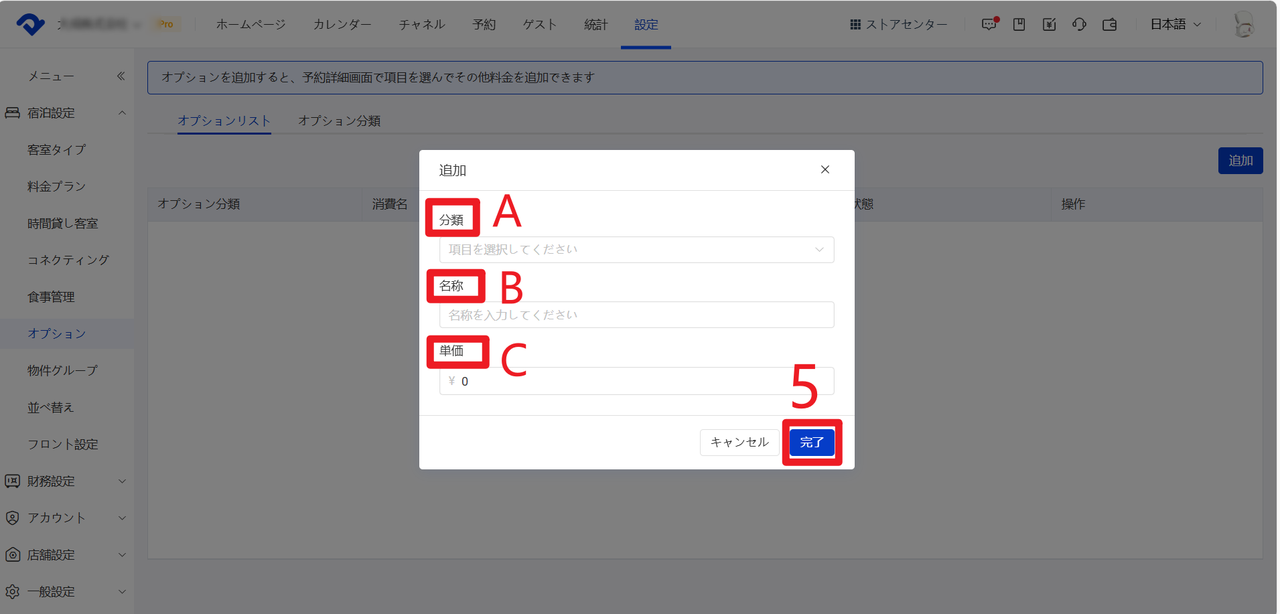
Task: Click the headset support icon
Action: (x=1079, y=25)
